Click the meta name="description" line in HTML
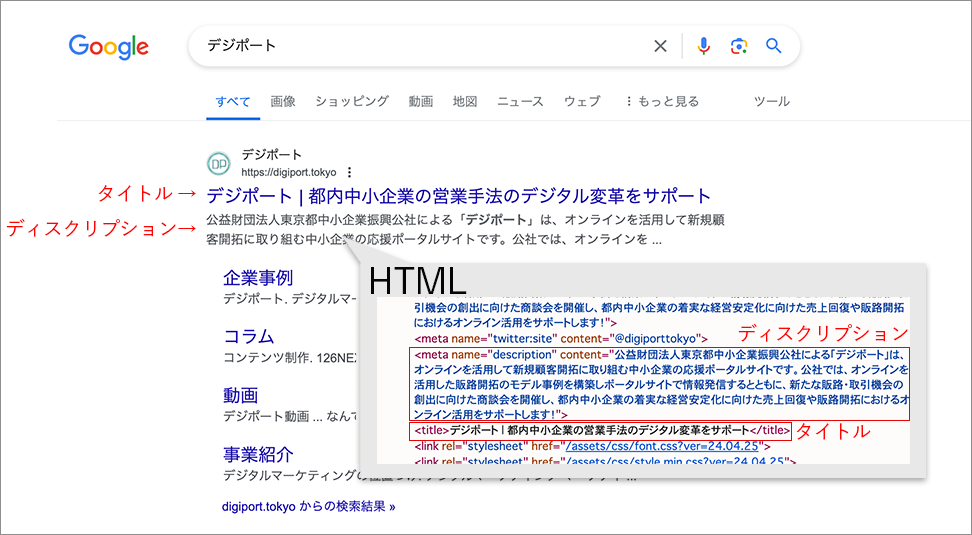972x535 pixels. (660, 384)
